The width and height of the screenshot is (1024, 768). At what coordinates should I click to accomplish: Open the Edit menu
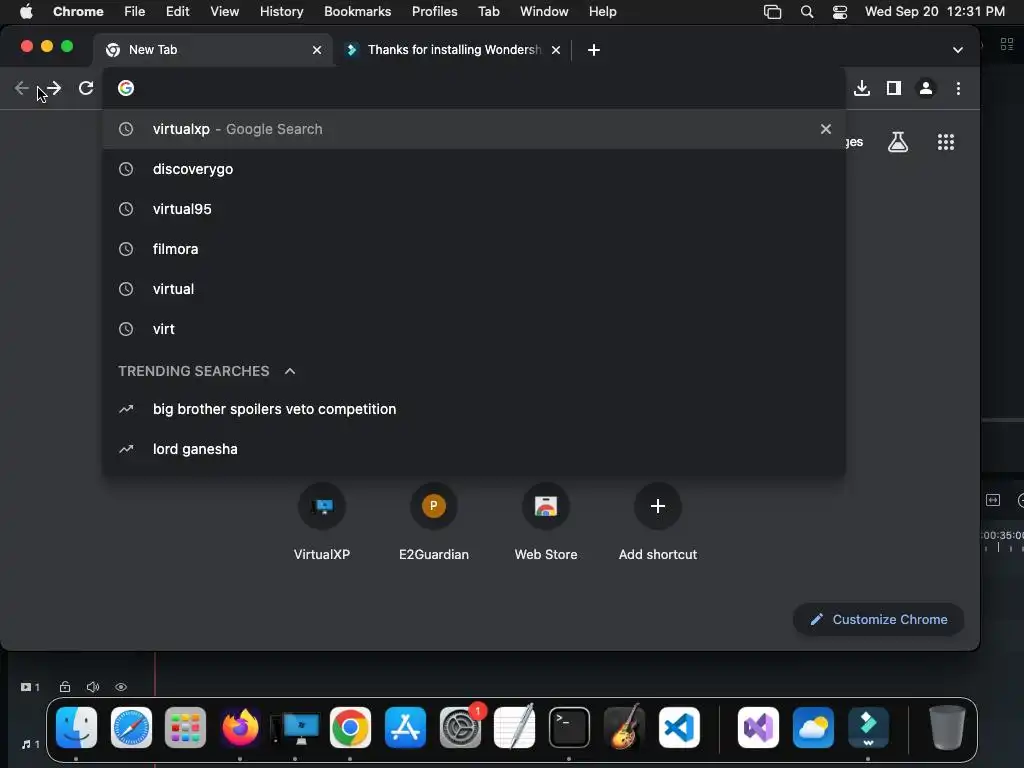coord(178,12)
